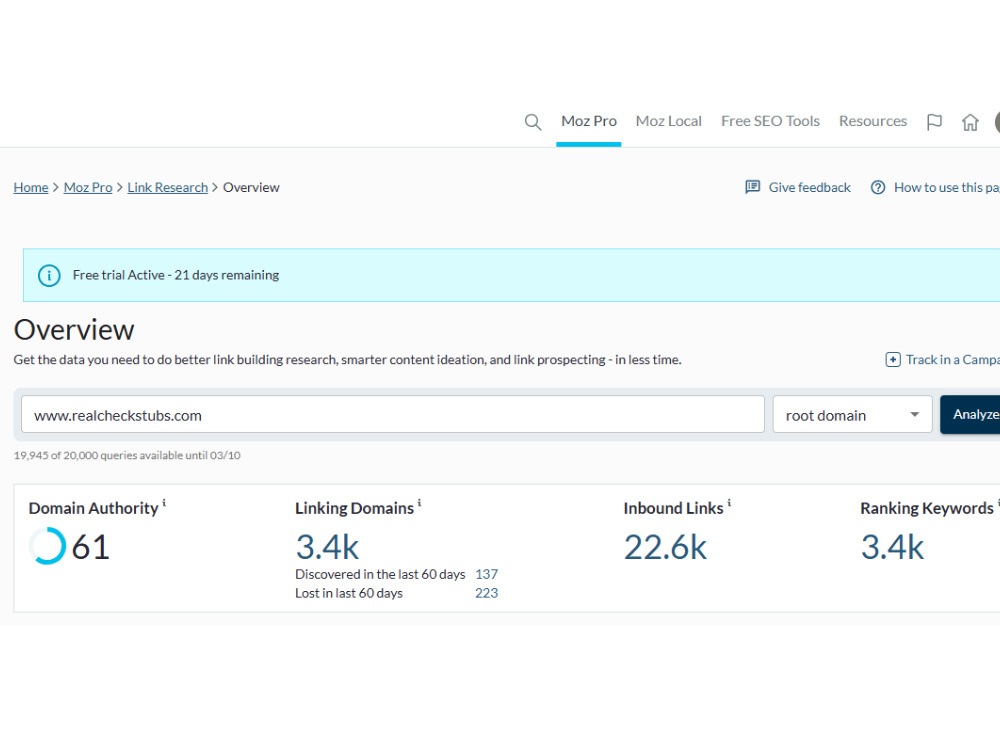Viewport: 1000px width, 750px height.
Task: Click the Domain Authority progress ring
Action: tap(47, 546)
